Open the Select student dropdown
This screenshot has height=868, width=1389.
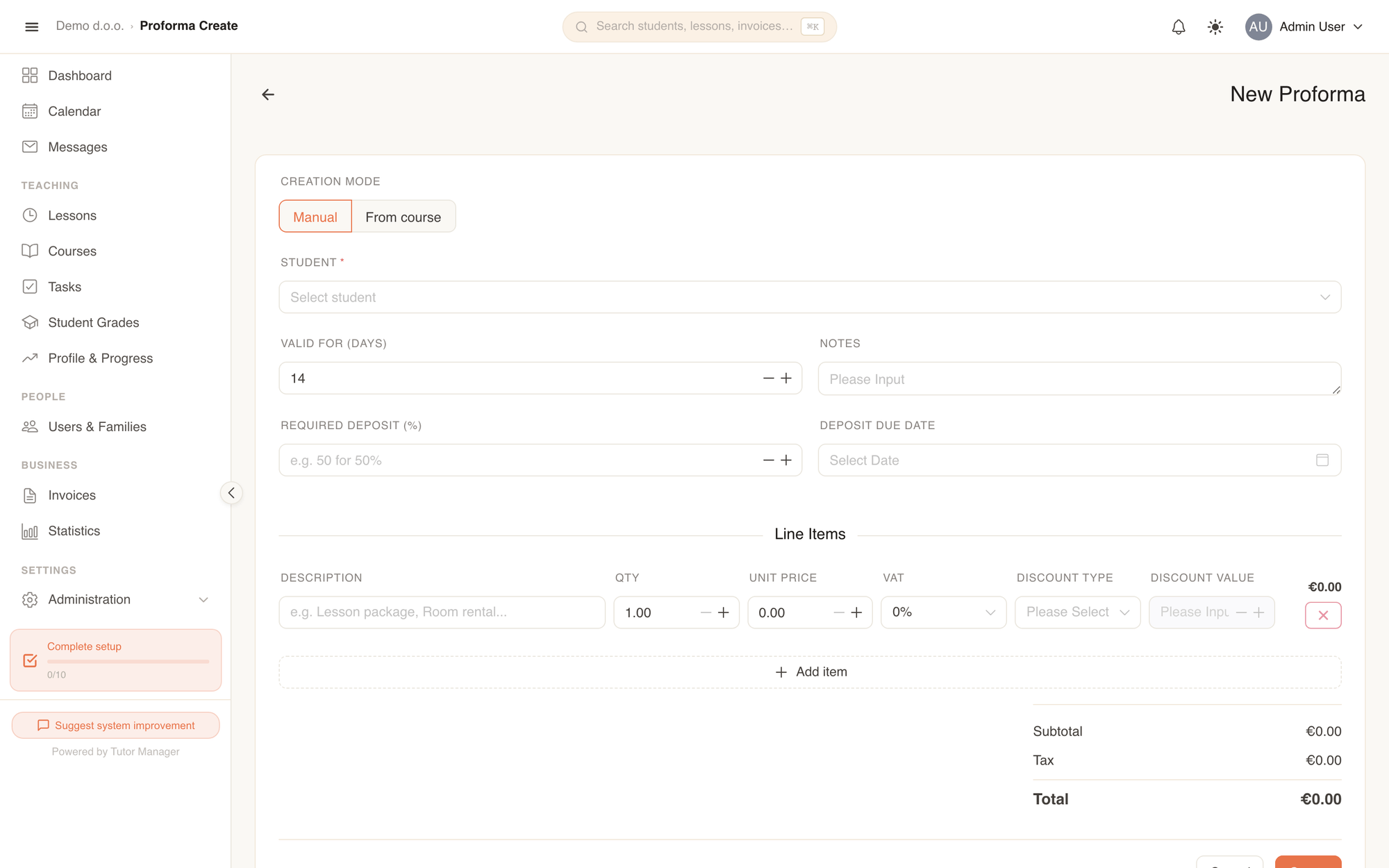pyautogui.click(x=810, y=297)
